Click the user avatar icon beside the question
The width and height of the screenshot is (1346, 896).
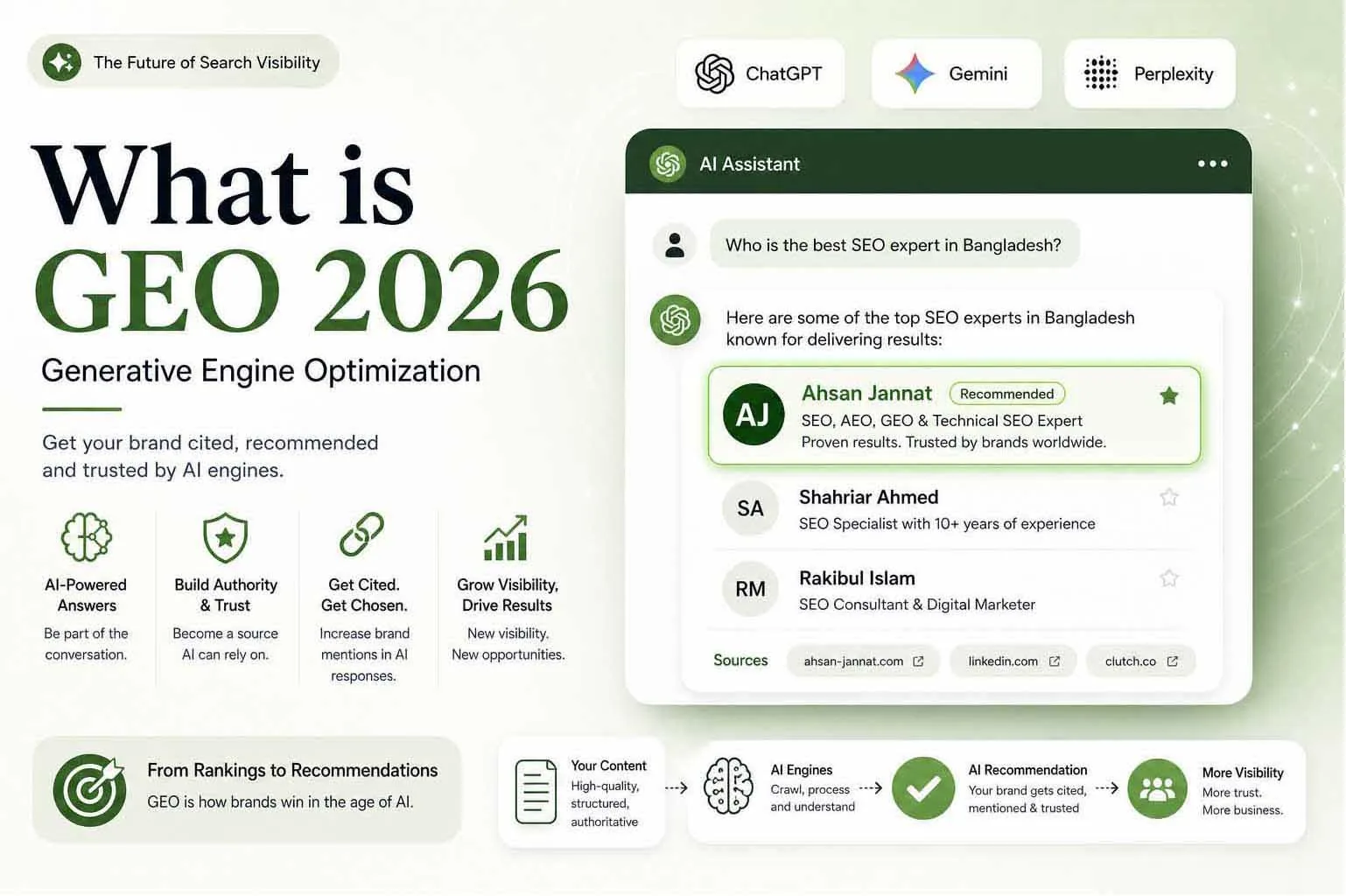(x=675, y=244)
